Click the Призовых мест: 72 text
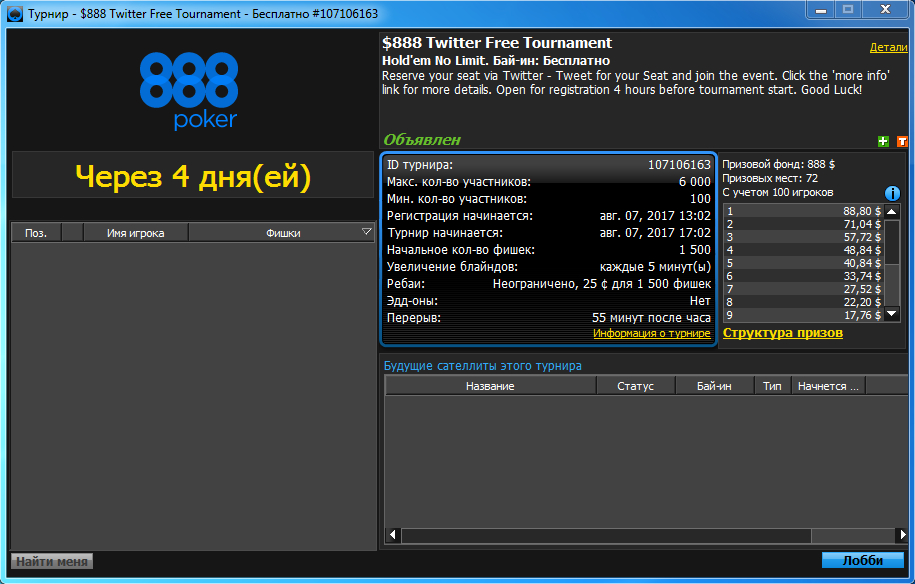The image size is (915, 584). 770,179
